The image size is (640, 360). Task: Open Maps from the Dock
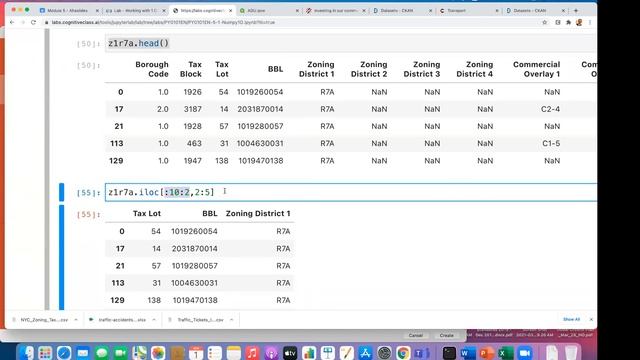pos(139,353)
